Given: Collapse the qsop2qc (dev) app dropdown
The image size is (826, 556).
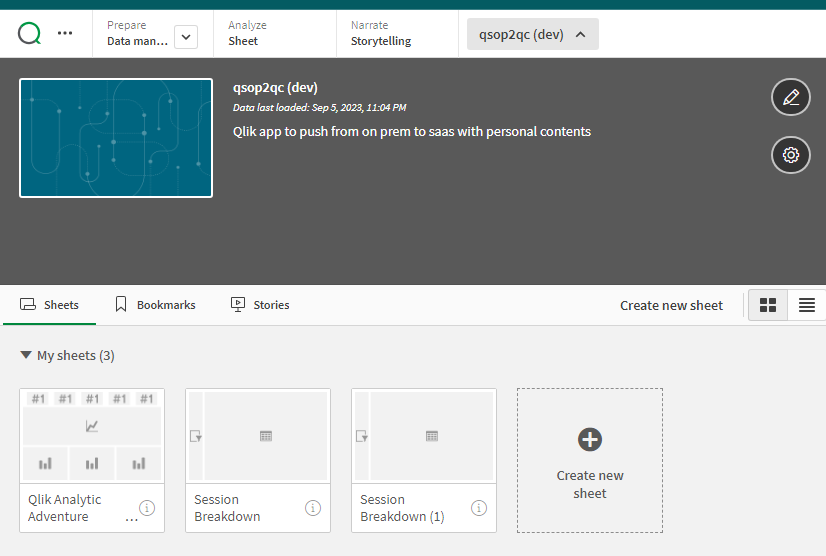Looking at the screenshot, I should coord(533,34).
